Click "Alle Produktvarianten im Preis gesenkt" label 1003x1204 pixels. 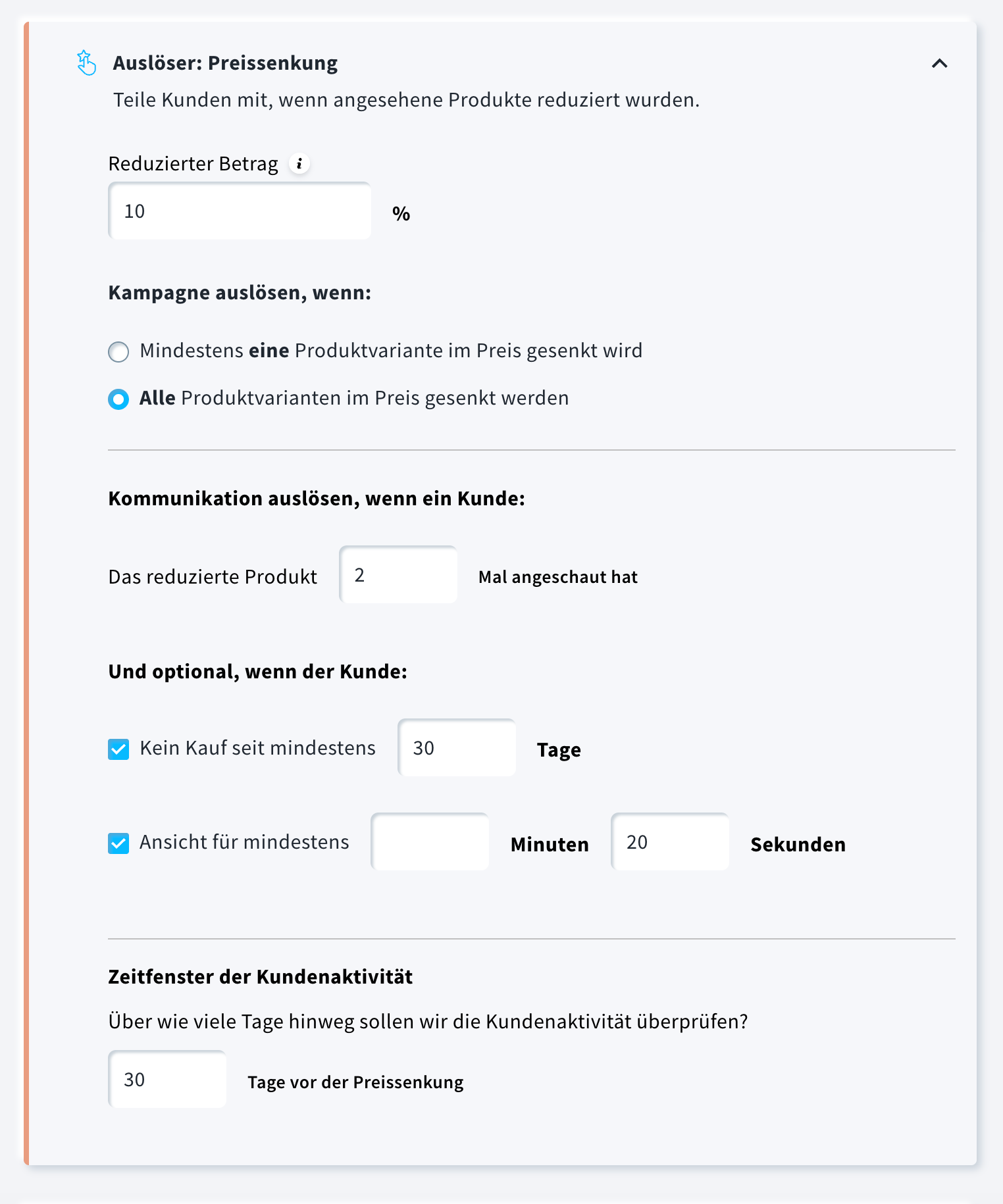tap(354, 398)
